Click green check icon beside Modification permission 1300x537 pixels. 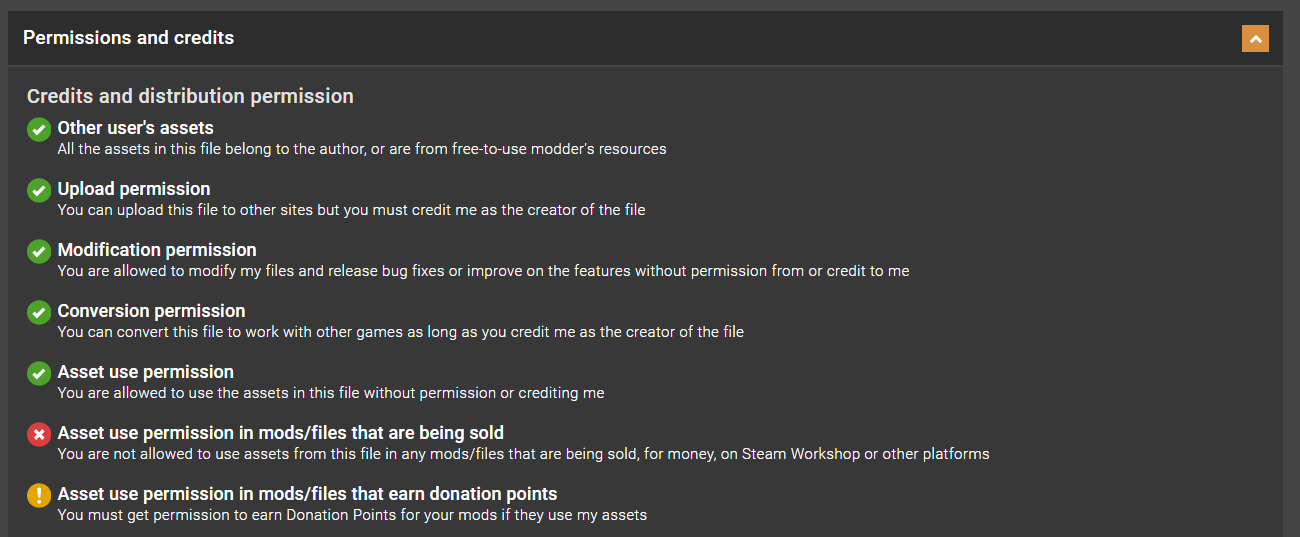pyautogui.click(x=39, y=251)
